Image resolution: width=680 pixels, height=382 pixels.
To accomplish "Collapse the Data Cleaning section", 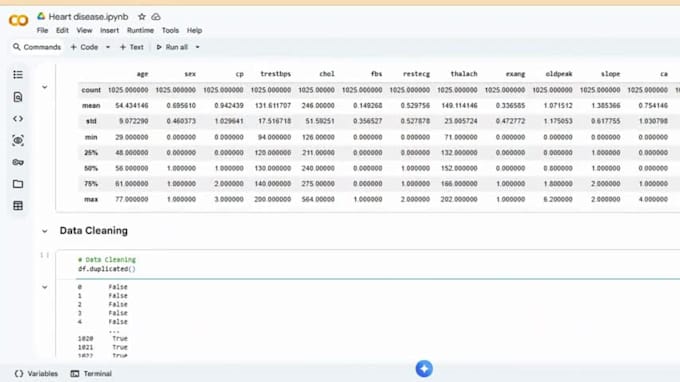I will tap(45, 231).
